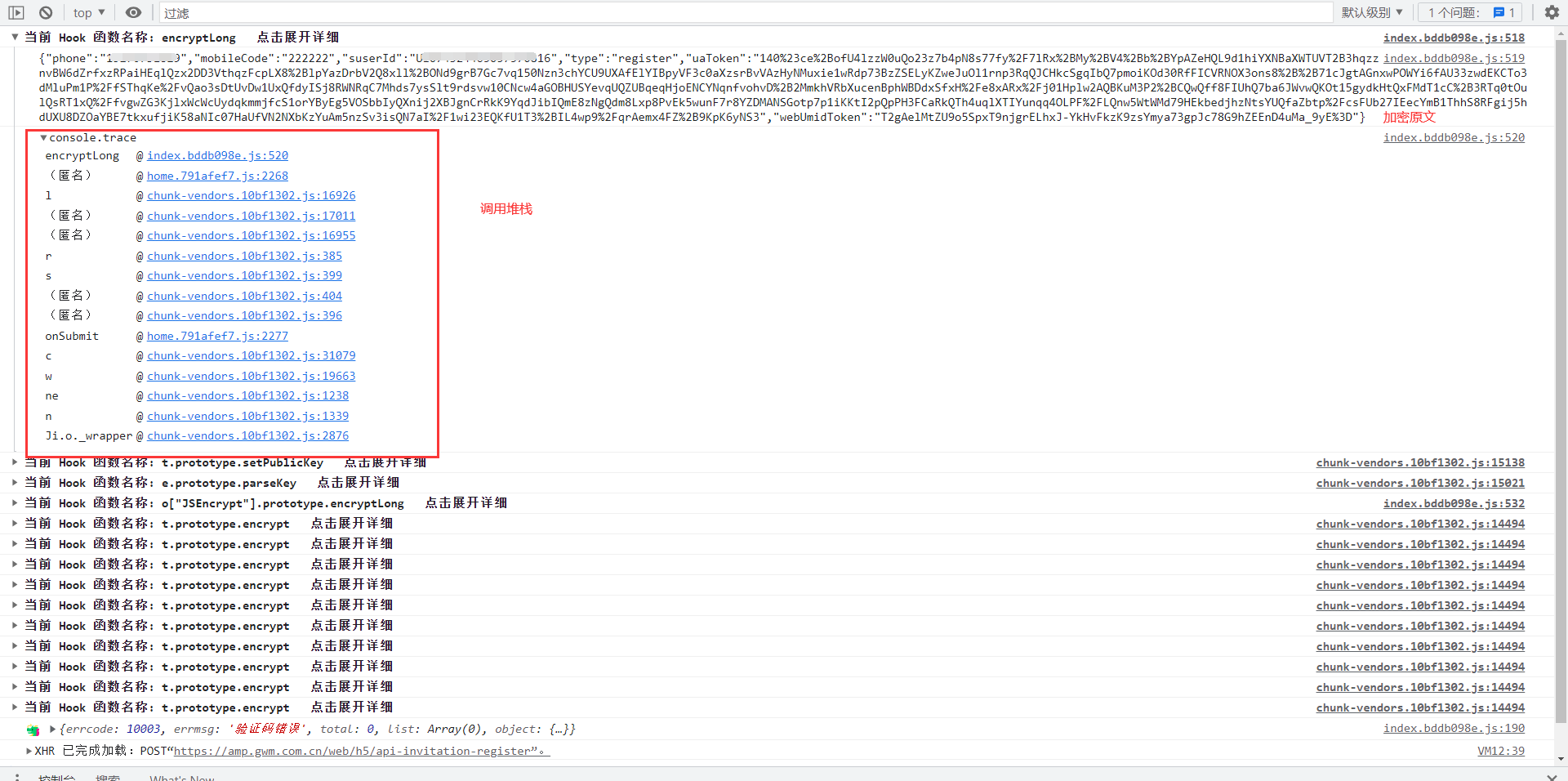Open source link index.bddb098e.js:190

1454,728
